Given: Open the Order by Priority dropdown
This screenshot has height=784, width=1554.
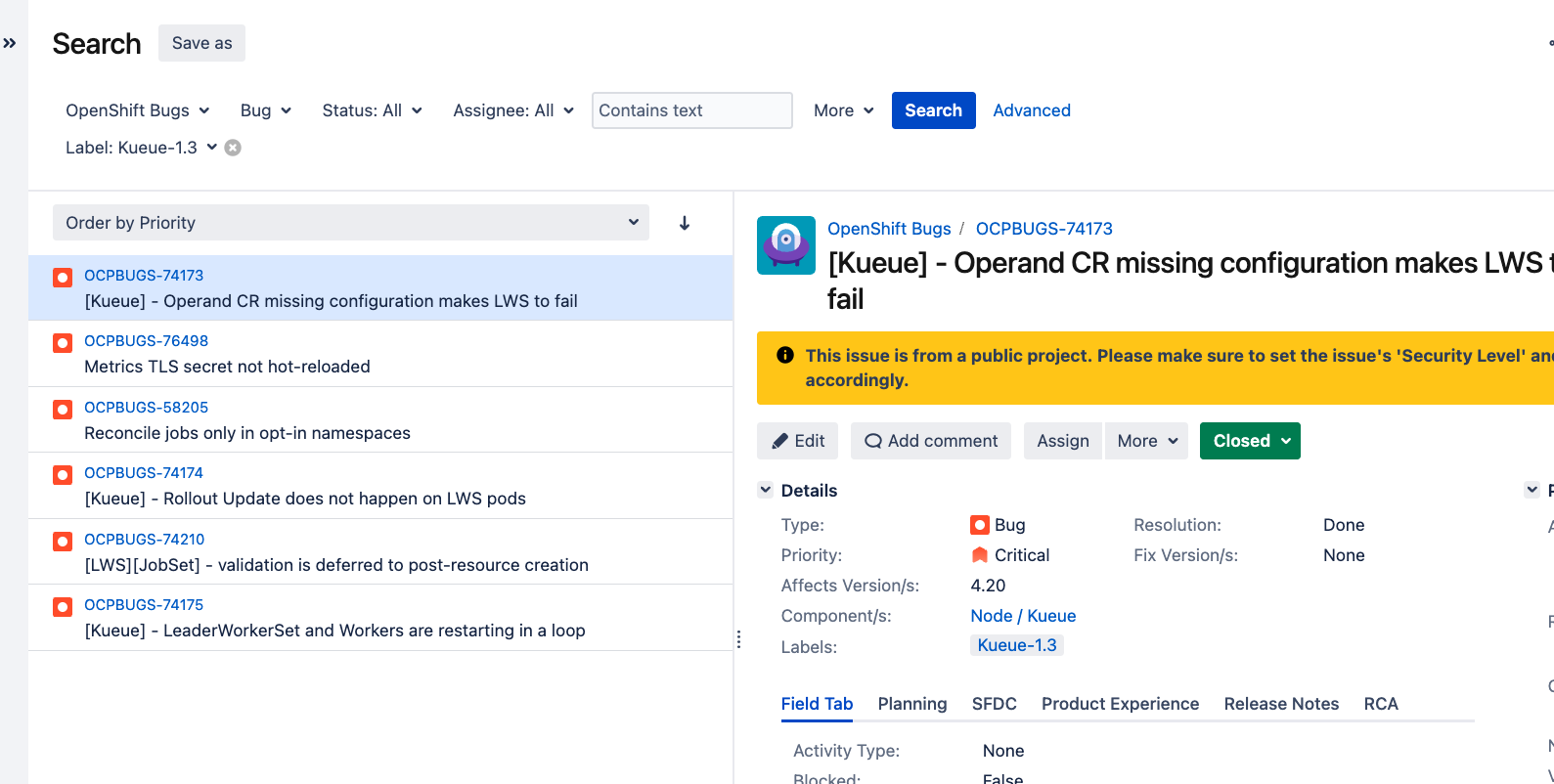Looking at the screenshot, I should [x=351, y=223].
